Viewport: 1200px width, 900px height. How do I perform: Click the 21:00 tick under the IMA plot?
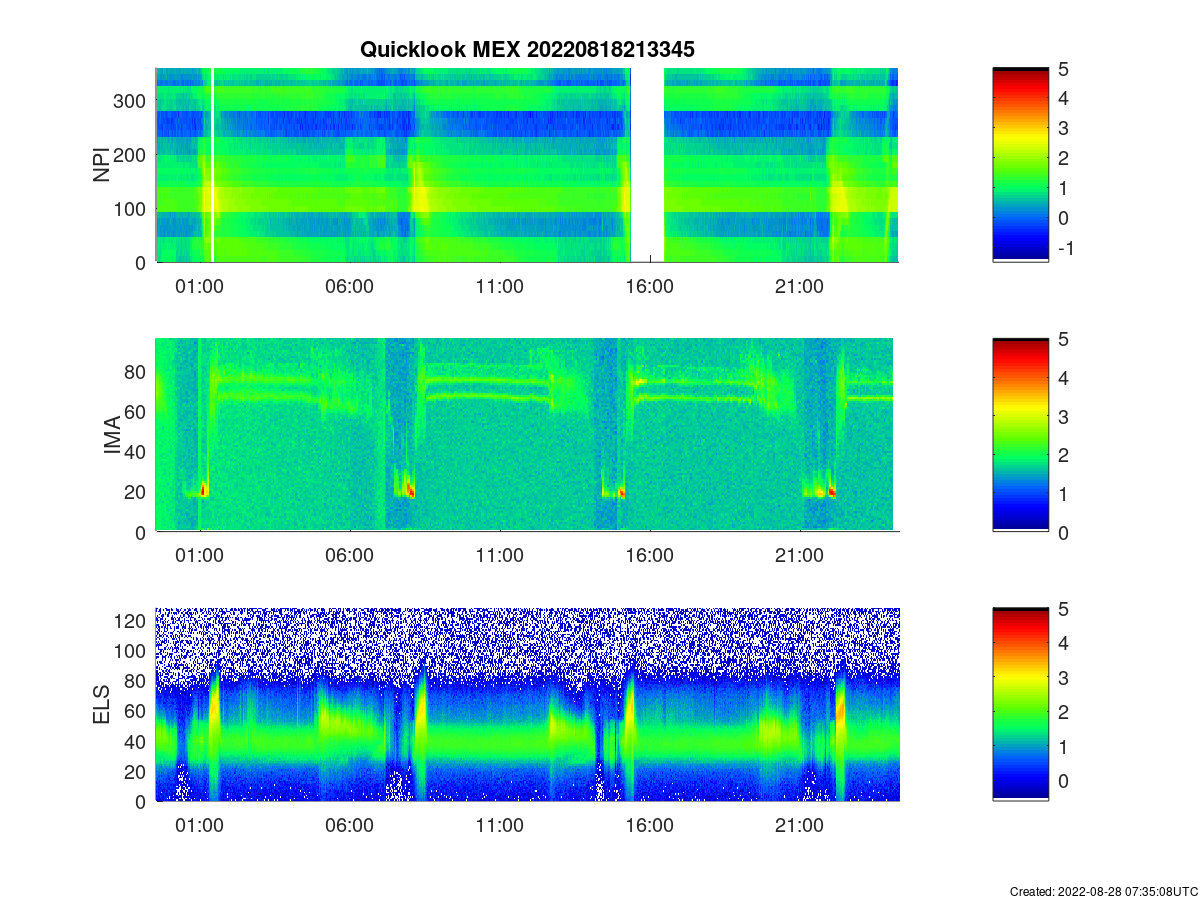click(800, 556)
